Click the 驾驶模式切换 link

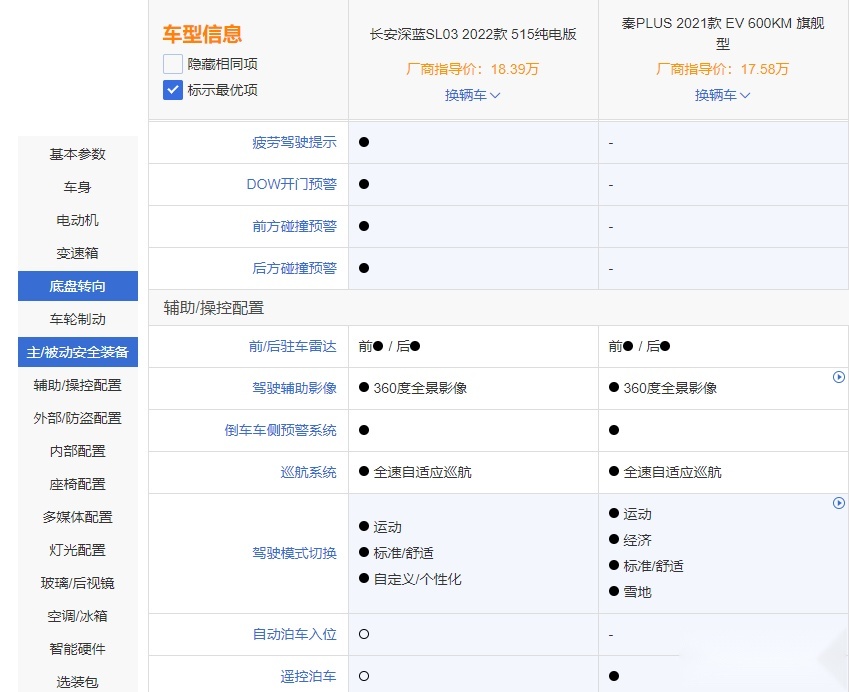pos(294,553)
